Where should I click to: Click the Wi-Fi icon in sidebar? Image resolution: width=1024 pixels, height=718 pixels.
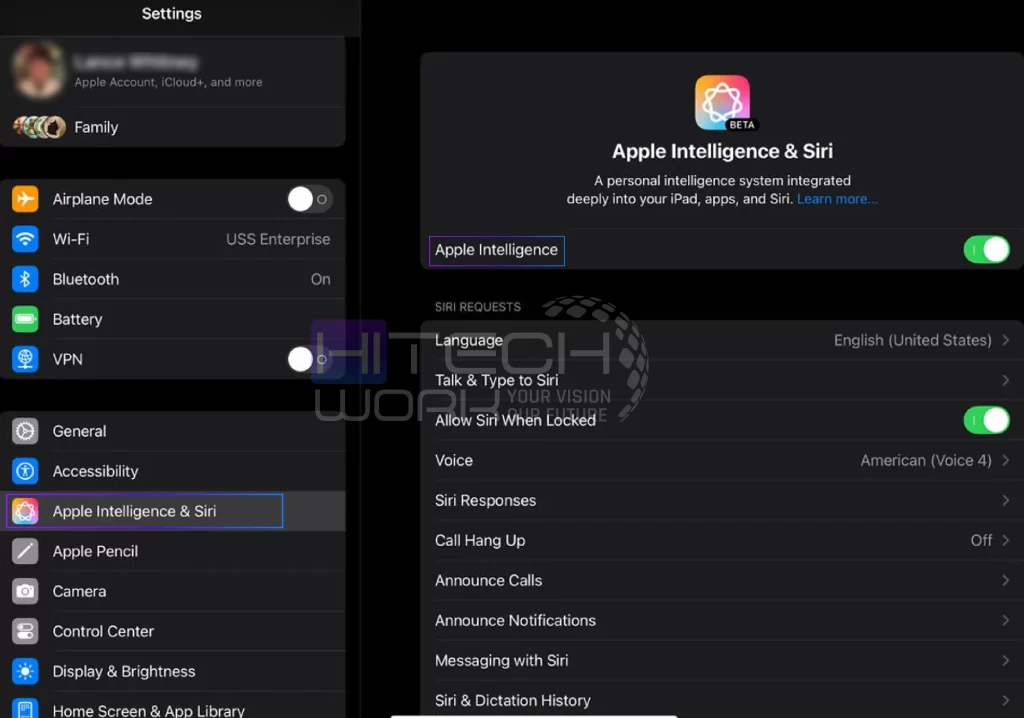25,239
